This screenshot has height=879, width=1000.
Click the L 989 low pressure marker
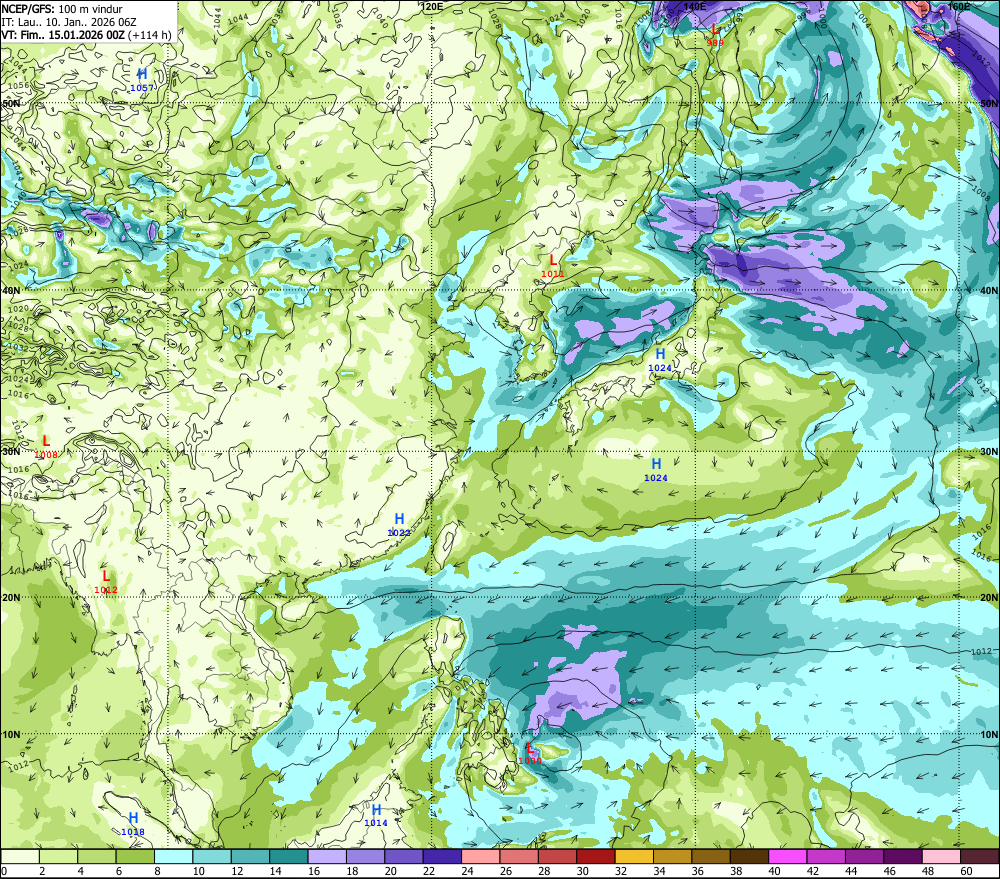click(715, 35)
